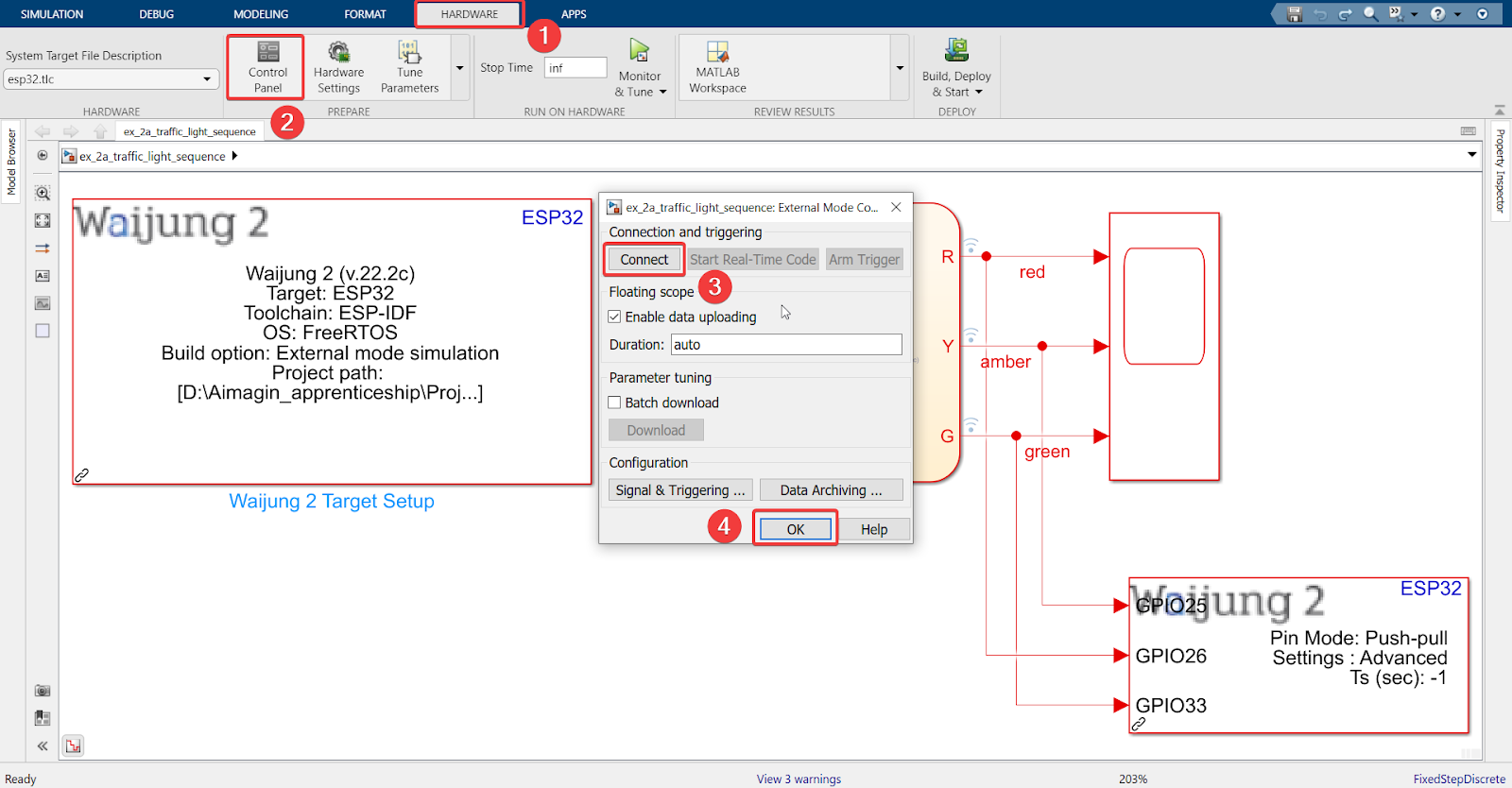This screenshot has width=1512, height=788.
Task: Open Tune Parameters tool
Action: click(x=409, y=66)
